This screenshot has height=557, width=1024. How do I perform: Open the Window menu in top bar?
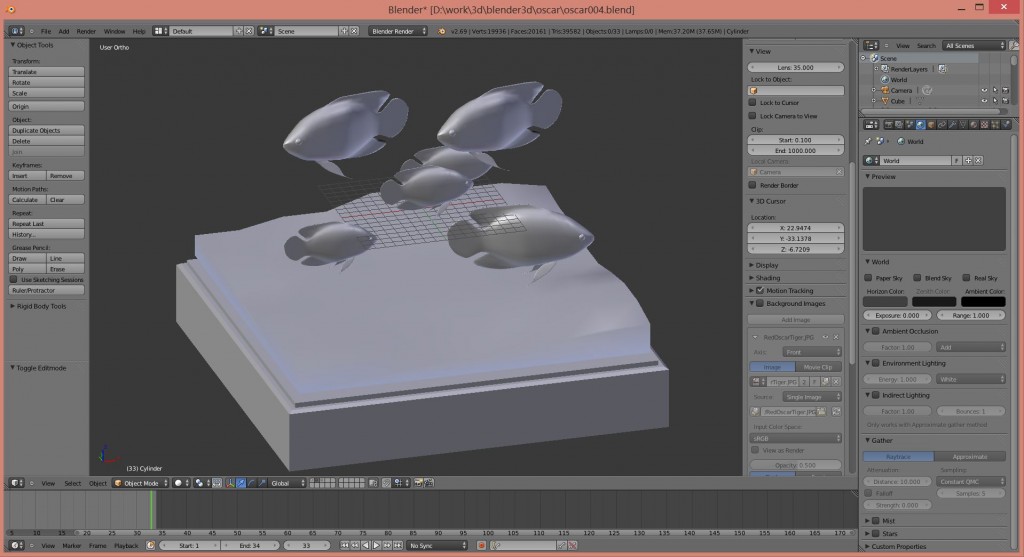[114, 31]
